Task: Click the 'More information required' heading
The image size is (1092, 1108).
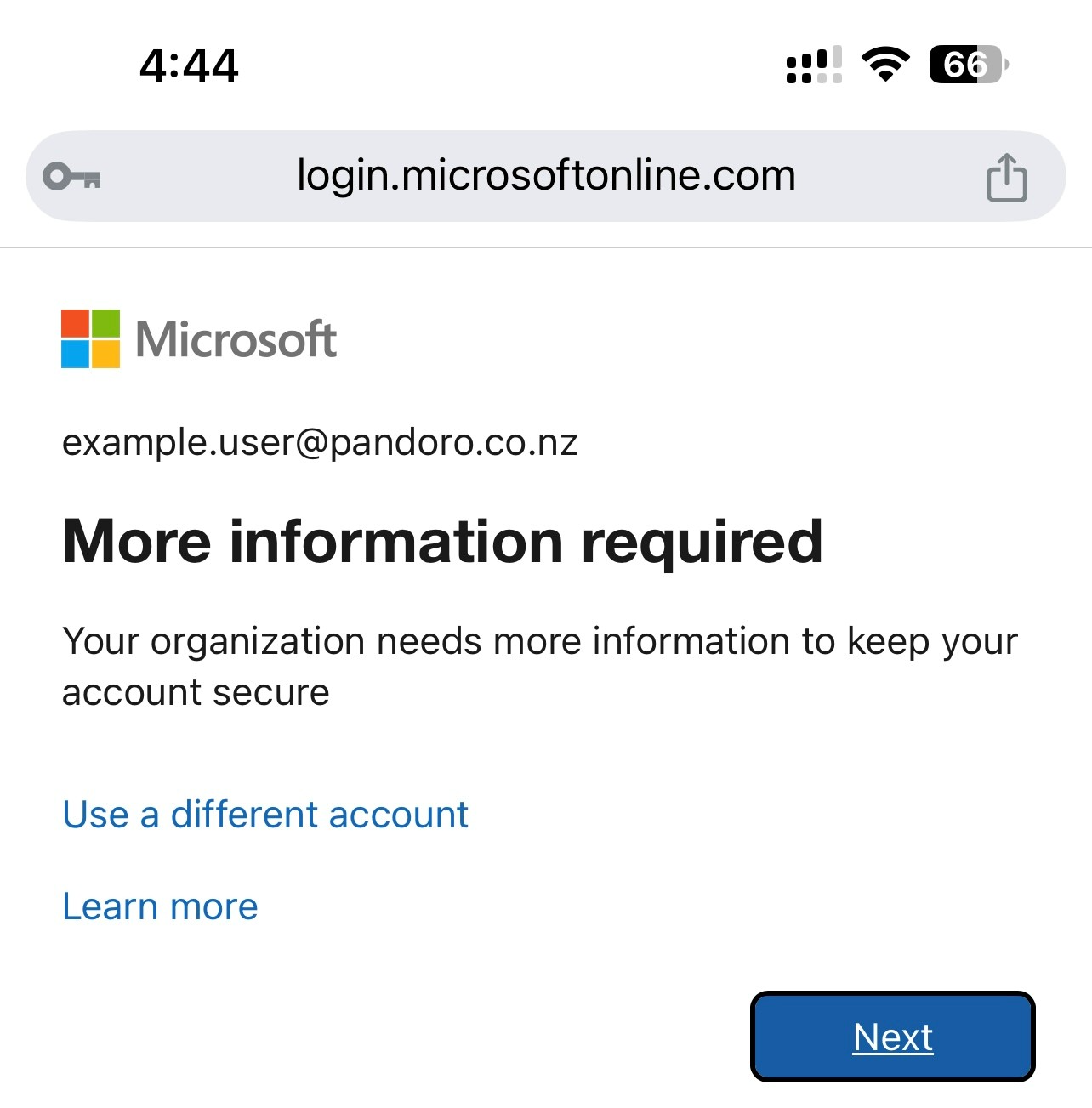Action: click(442, 542)
